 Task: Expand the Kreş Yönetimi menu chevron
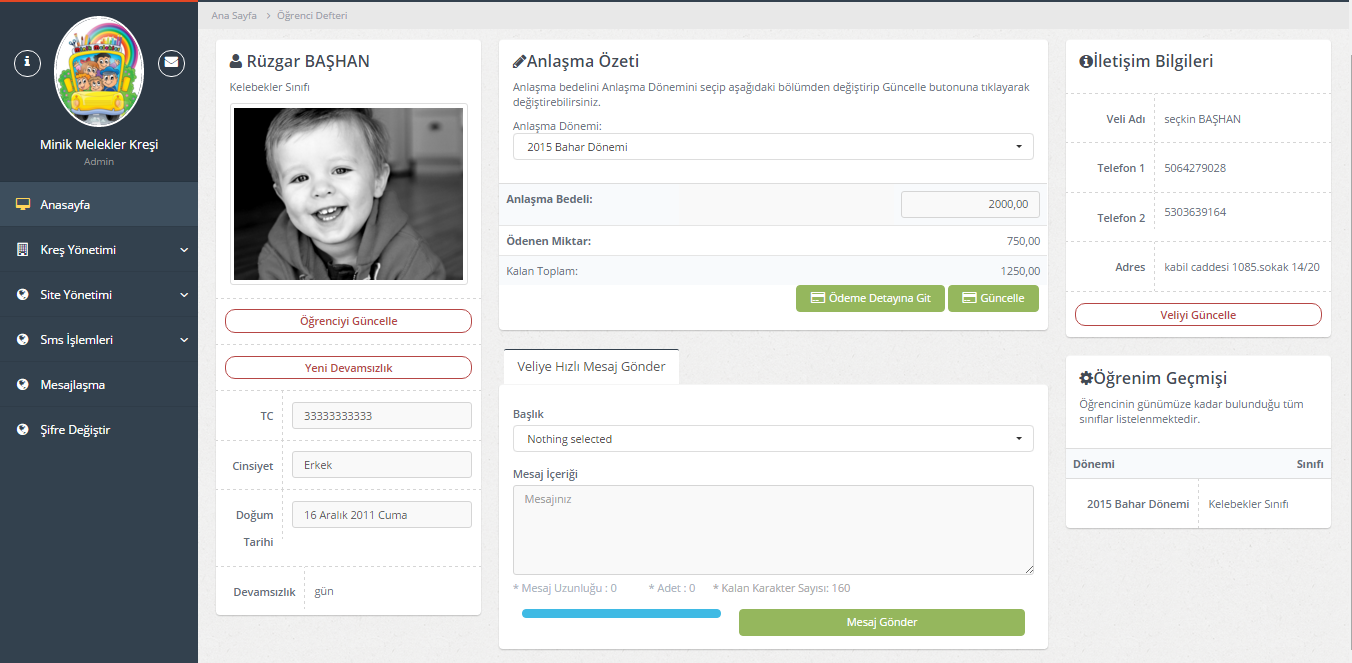coord(184,250)
